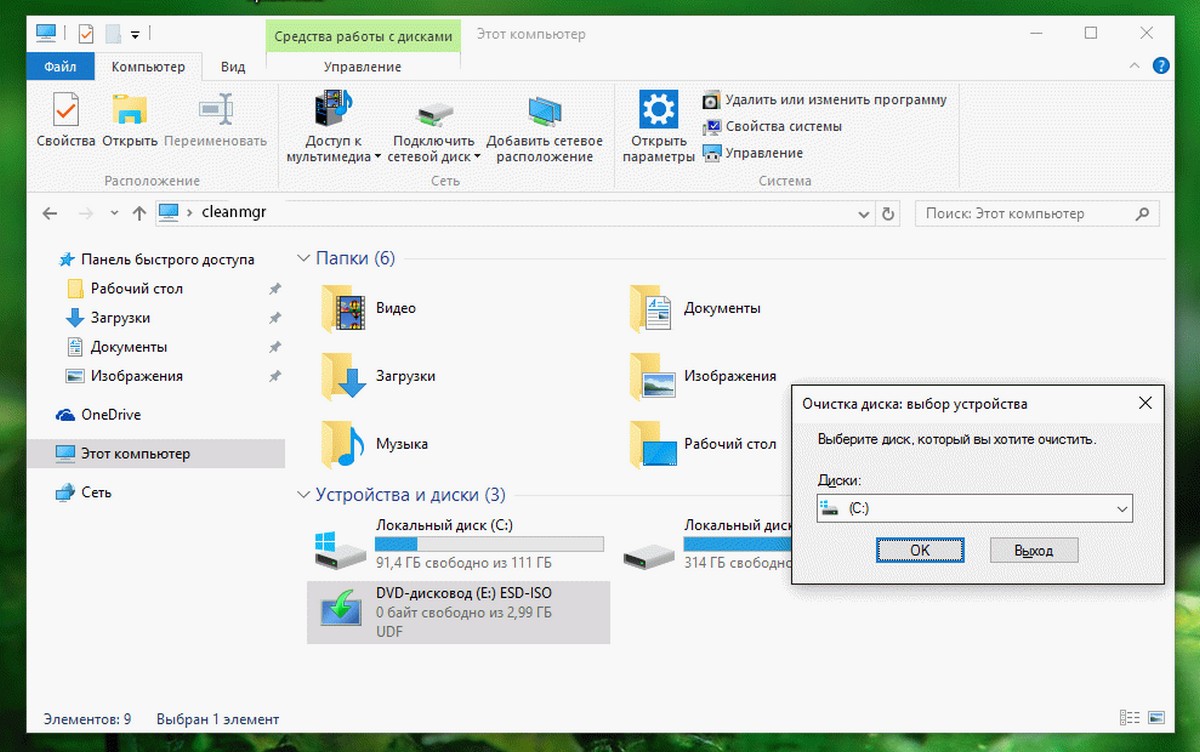Screen dimensions: 1200x752
Task: Collapse the Папки (6) section
Action: click(x=304, y=259)
